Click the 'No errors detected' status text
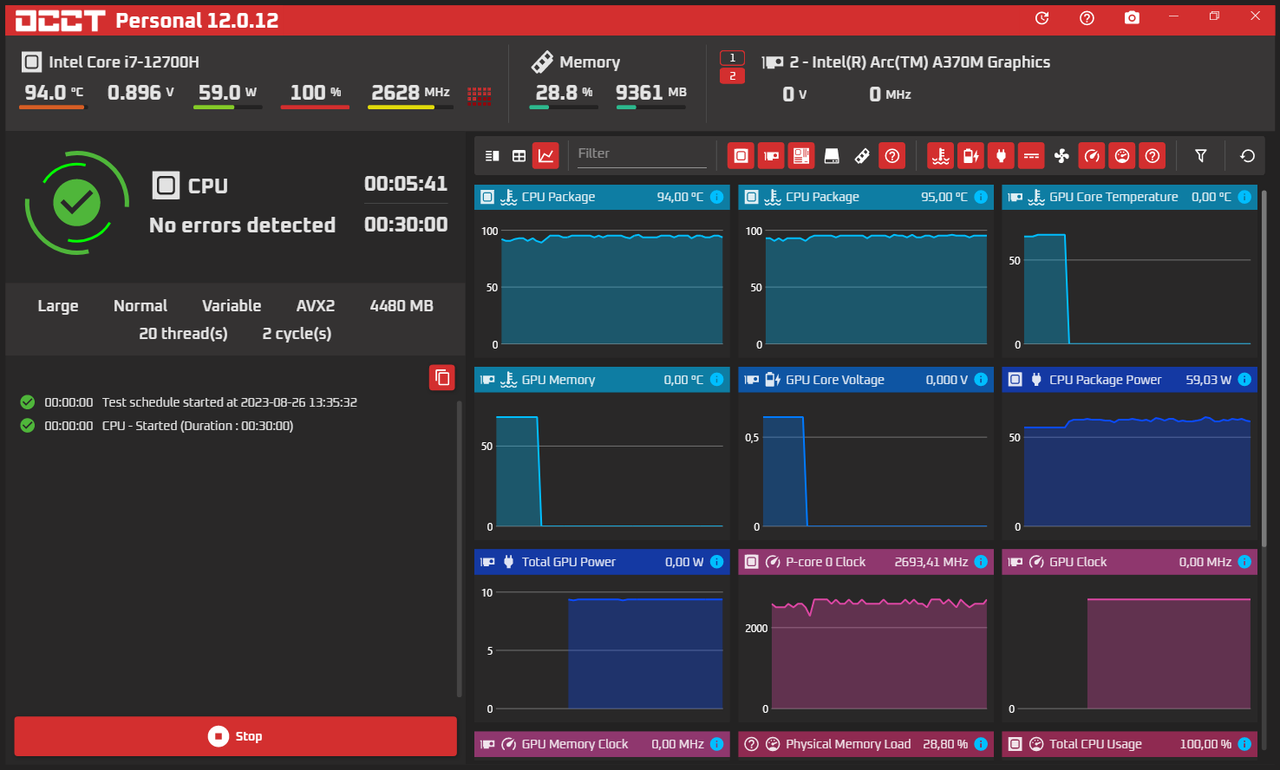Viewport: 1280px width, 770px height. click(242, 225)
